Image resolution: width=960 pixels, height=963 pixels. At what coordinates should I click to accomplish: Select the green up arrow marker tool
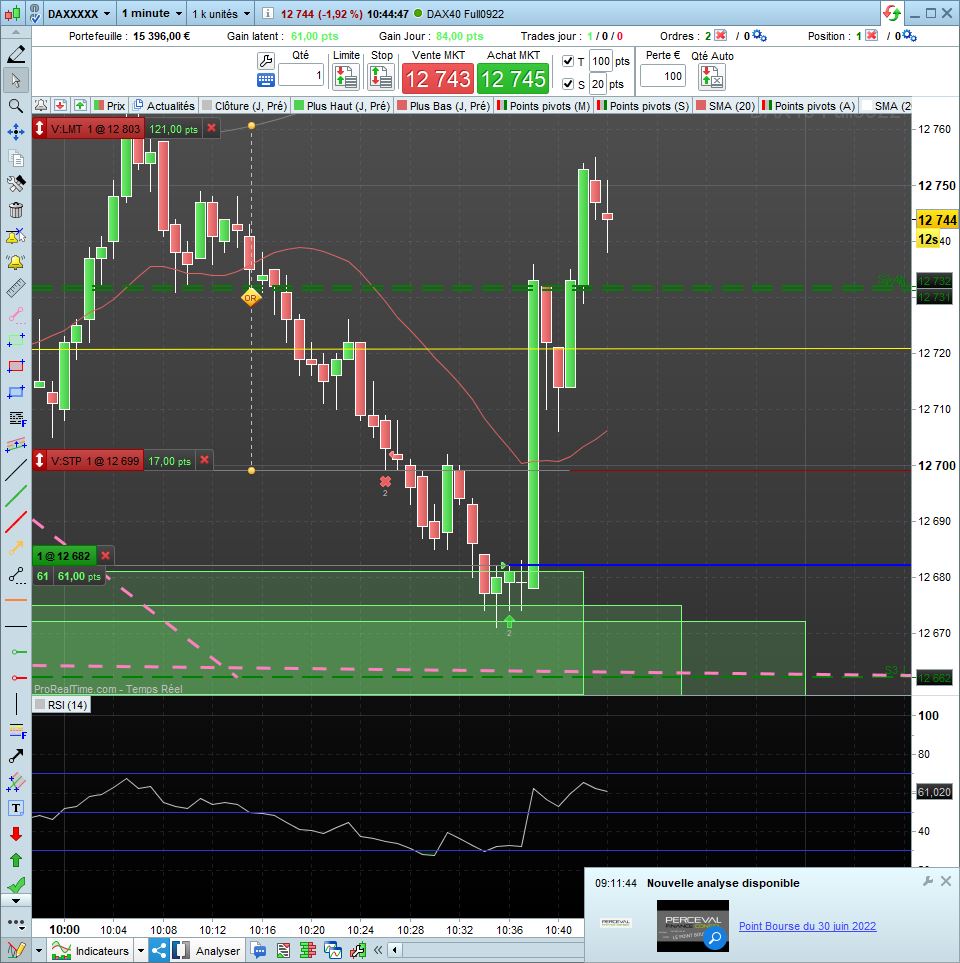(x=16, y=860)
